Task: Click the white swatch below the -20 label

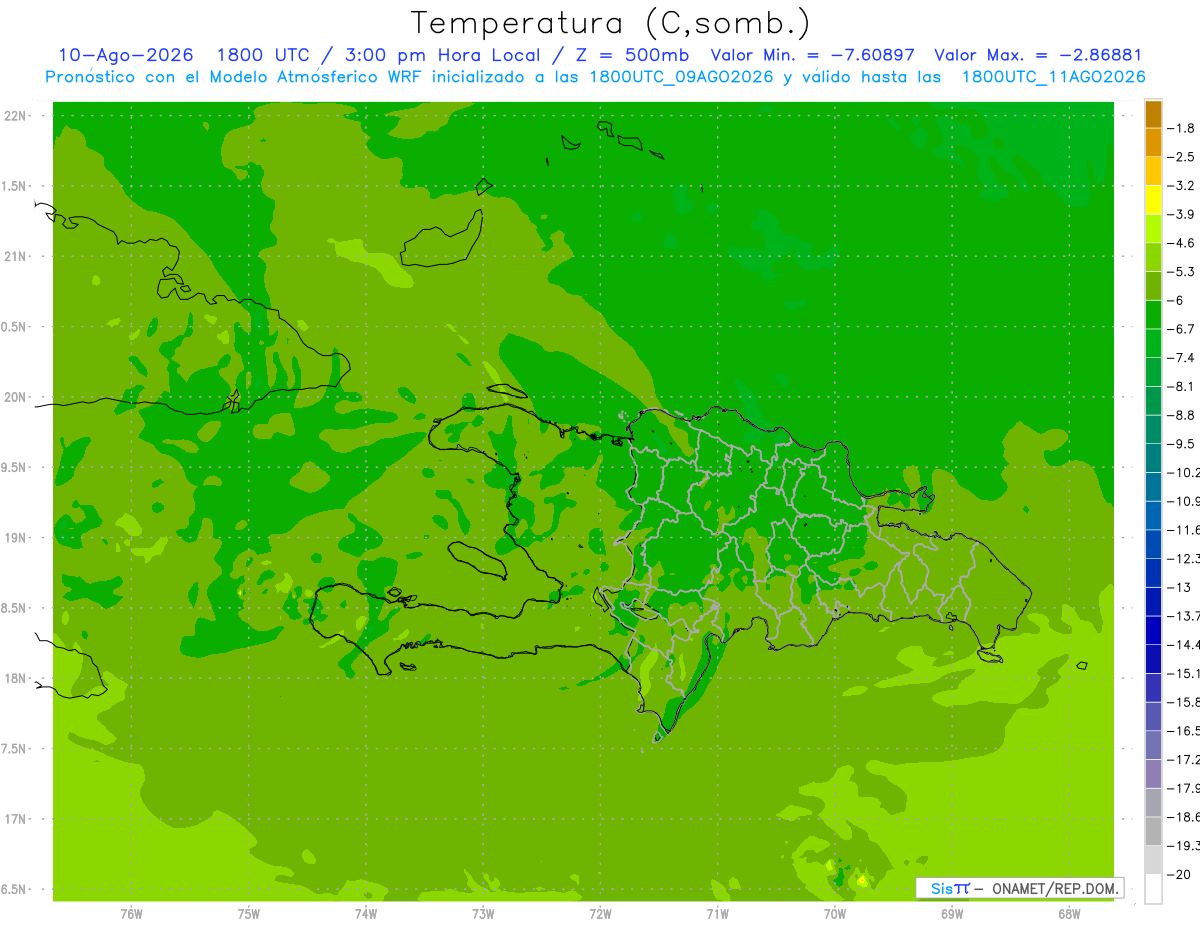Action: tap(1153, 889)
